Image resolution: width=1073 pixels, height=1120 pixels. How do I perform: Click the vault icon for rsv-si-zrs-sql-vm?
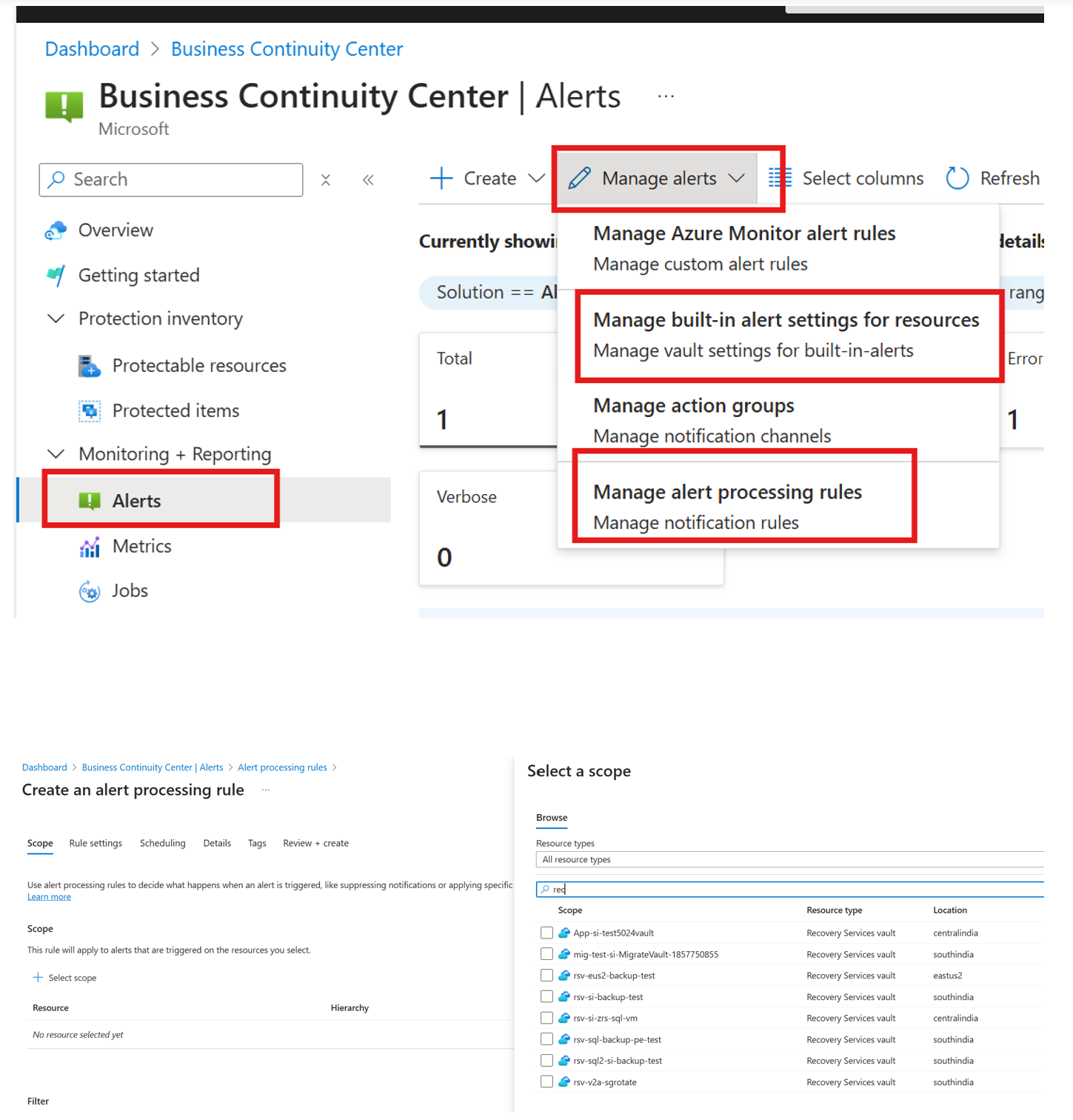click(564, 1018)
